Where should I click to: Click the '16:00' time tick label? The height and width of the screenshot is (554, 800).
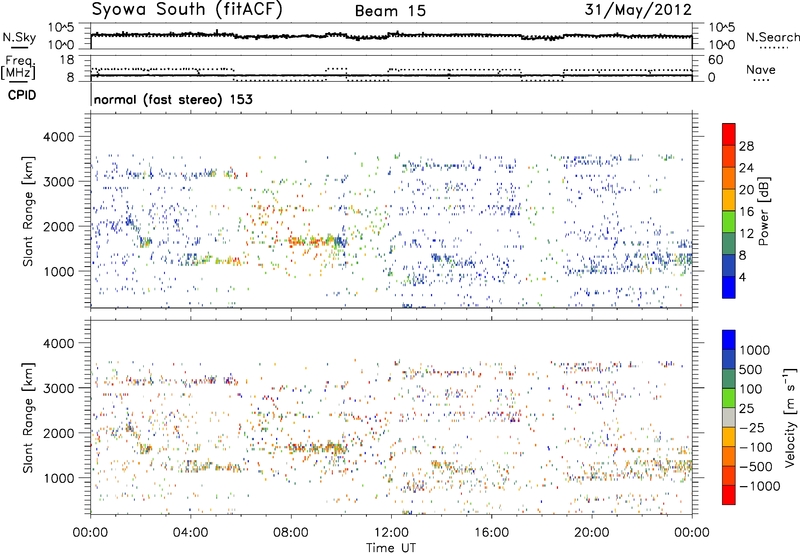pyautogui.click(x=491, y=533)
